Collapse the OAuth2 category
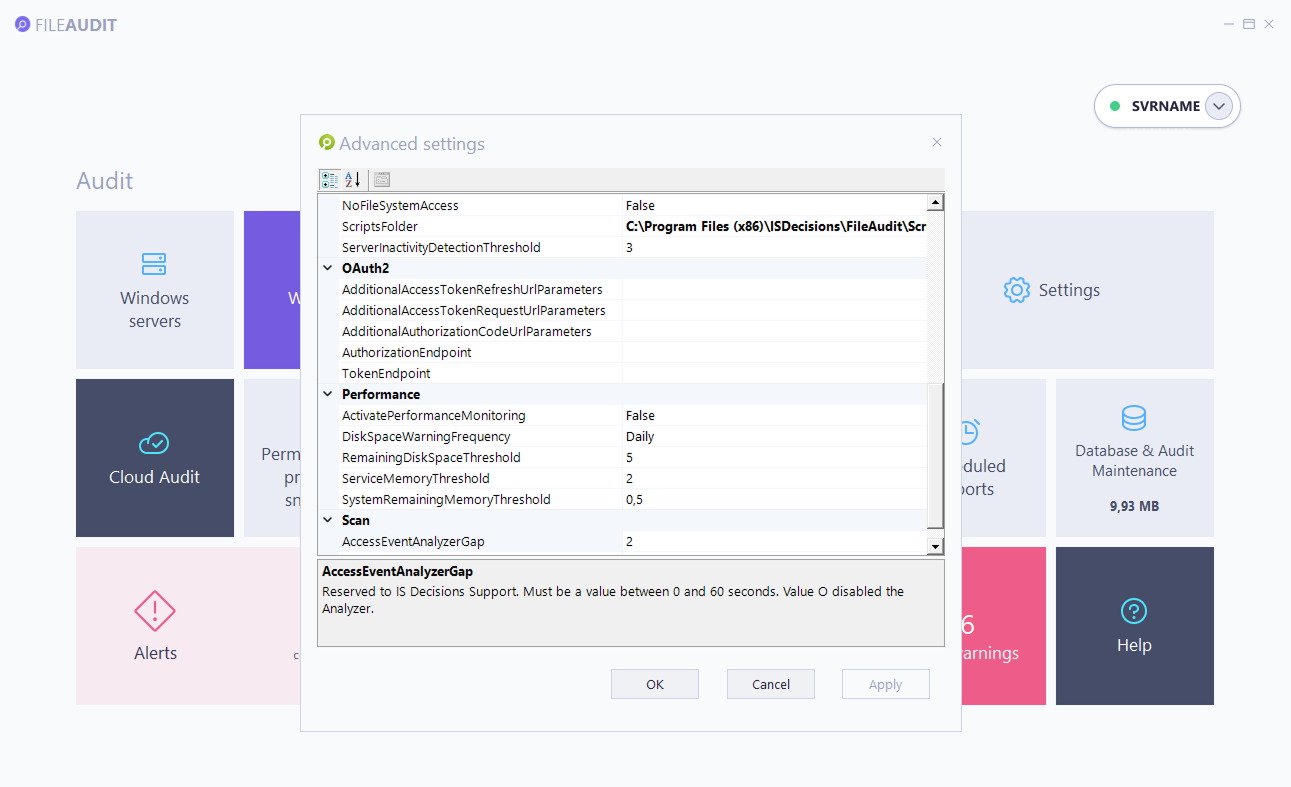Screen dimensions: 1291x787 328,268
